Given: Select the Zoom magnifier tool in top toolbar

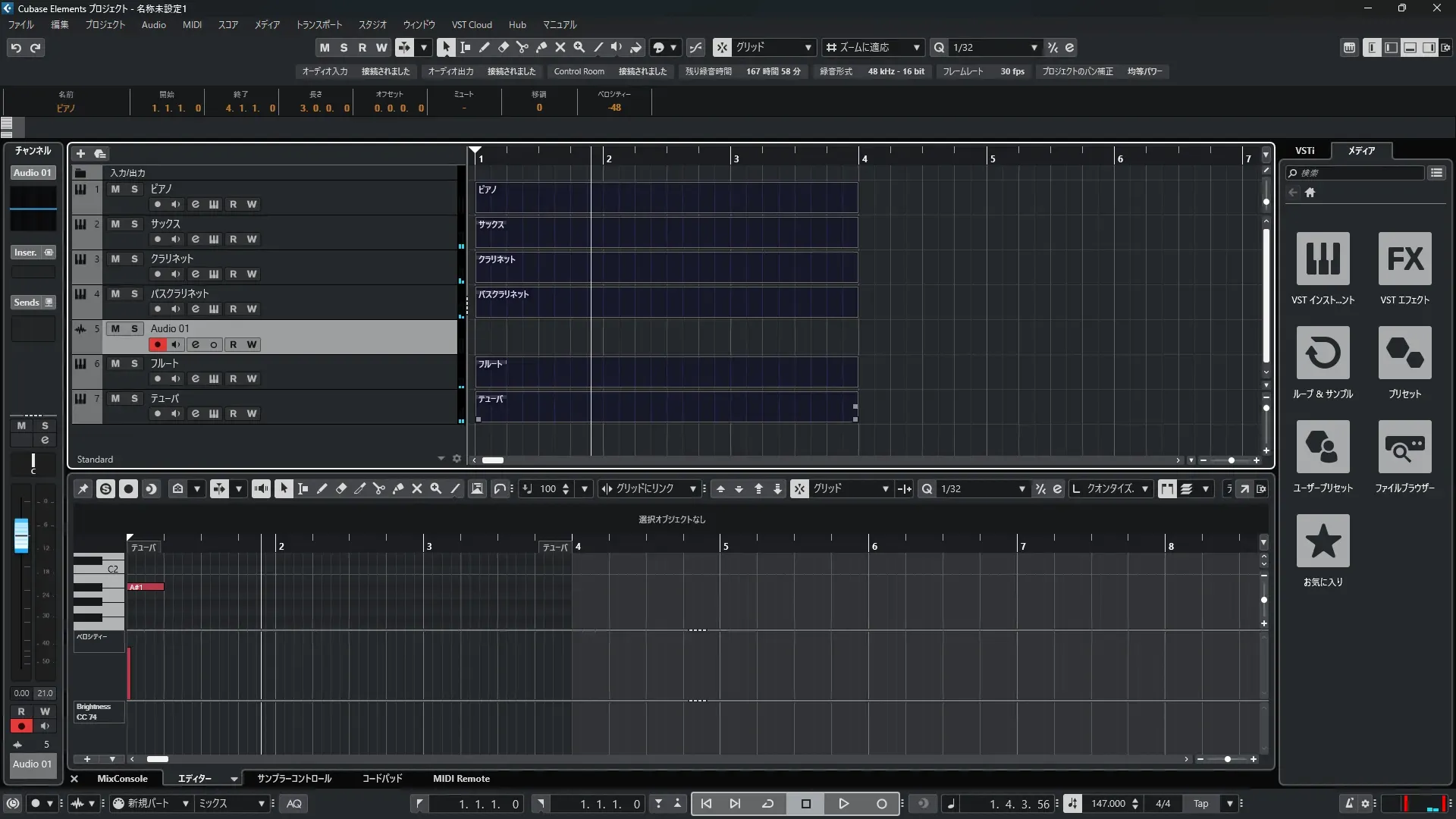Looking at the screenshot, I should 579,47.
